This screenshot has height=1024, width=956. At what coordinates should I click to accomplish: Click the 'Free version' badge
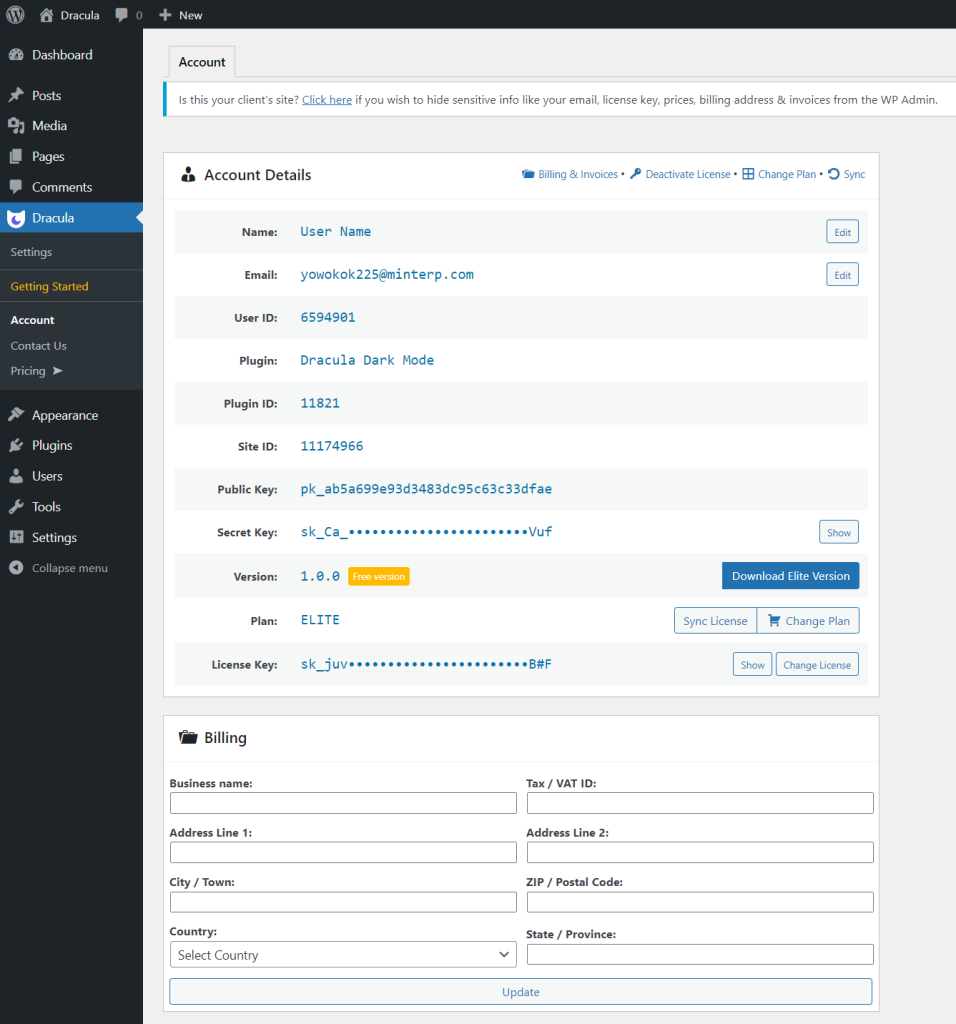point(379,577)
